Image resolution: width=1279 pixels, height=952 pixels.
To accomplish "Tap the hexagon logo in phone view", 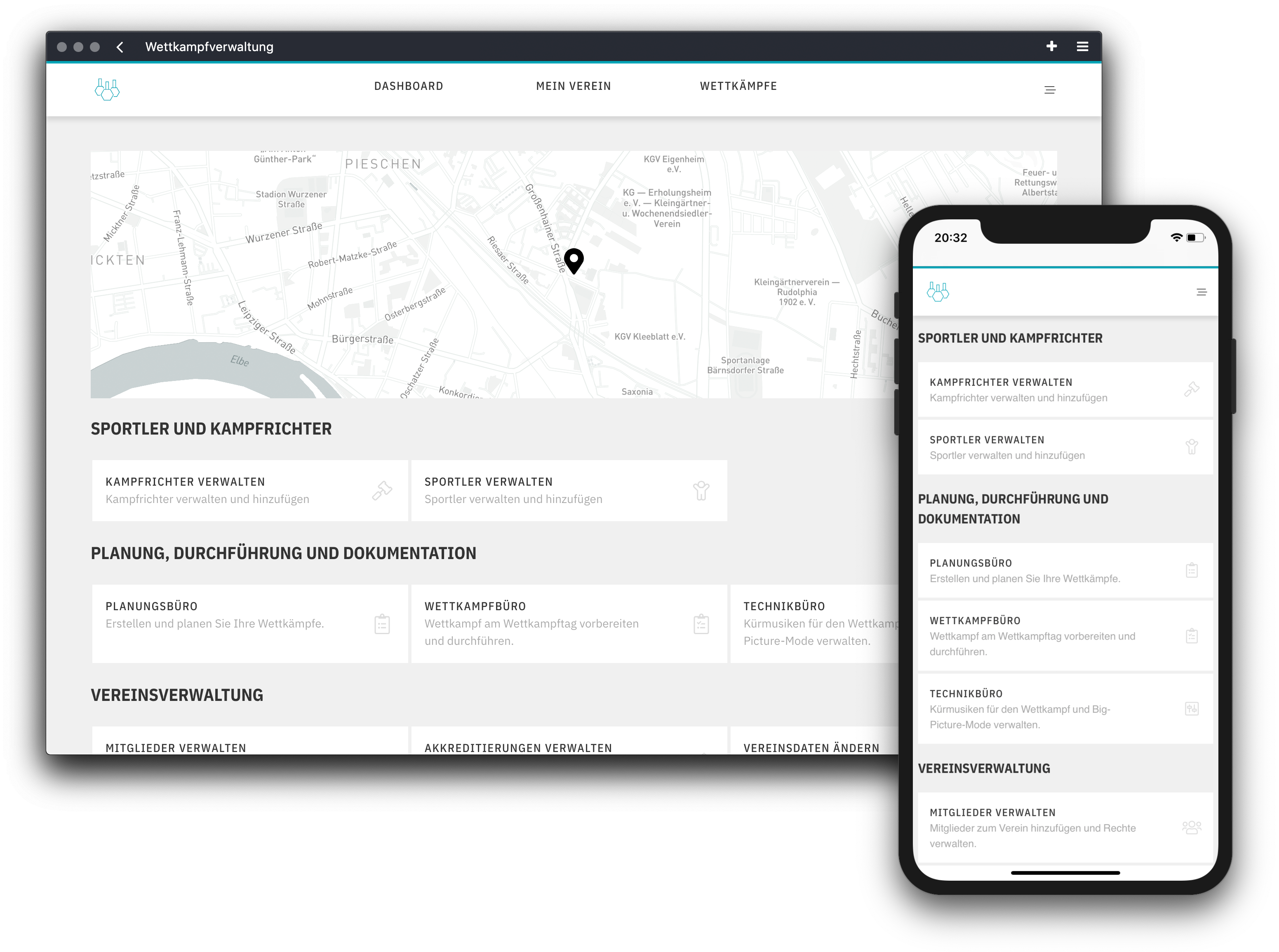I will tap(938, 292).
